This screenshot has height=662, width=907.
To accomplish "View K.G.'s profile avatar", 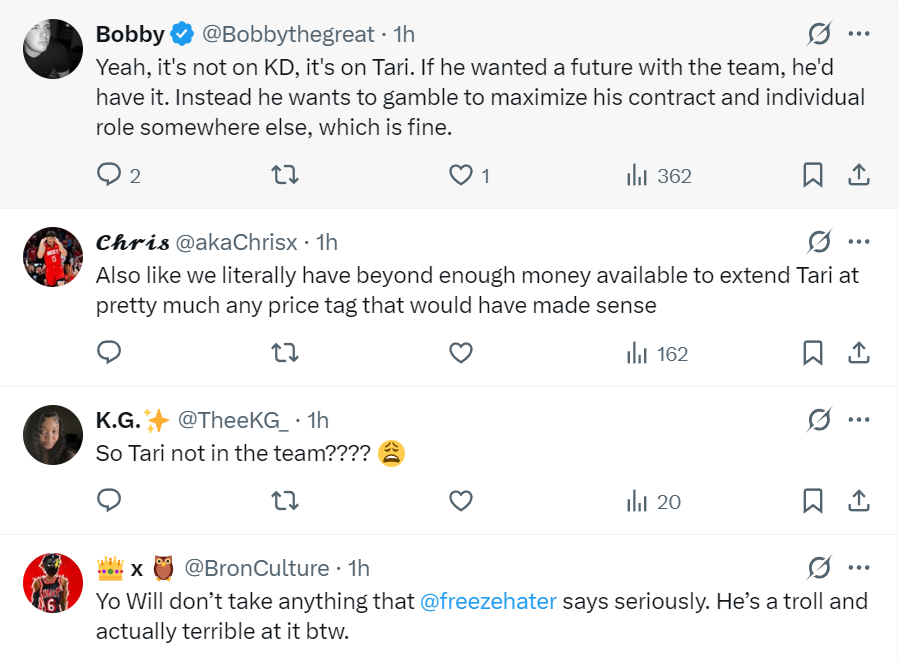I will point(52,435).
